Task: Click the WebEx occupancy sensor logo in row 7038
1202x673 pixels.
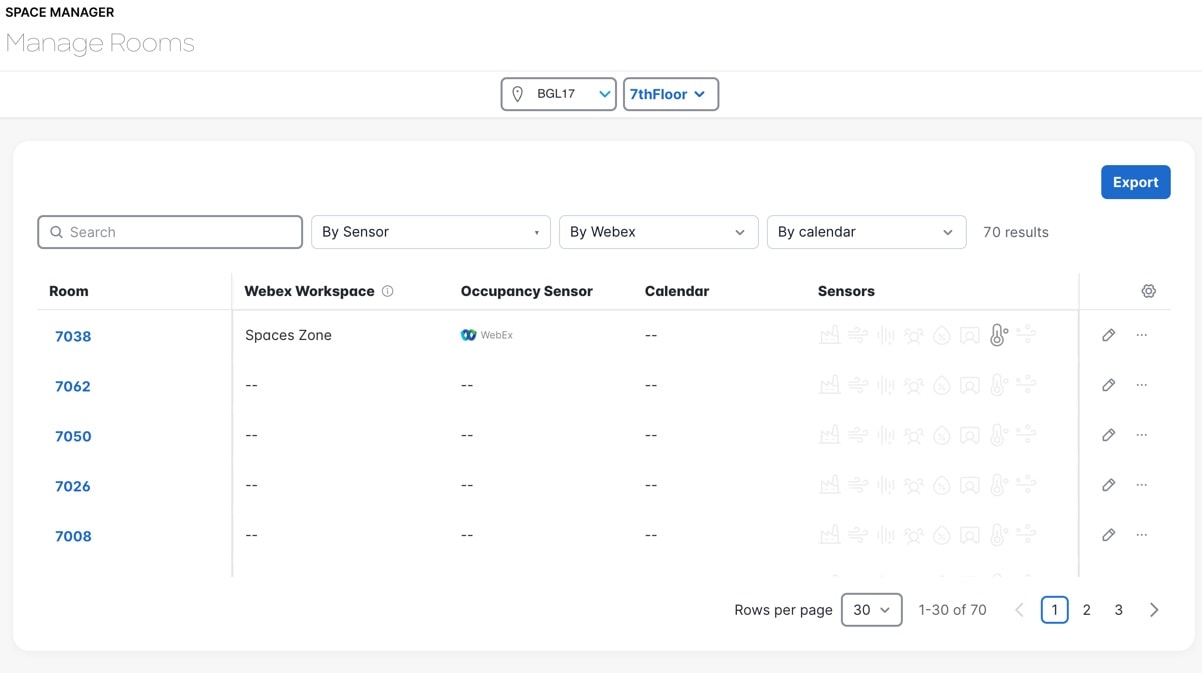Action: (x=486, y=335)
